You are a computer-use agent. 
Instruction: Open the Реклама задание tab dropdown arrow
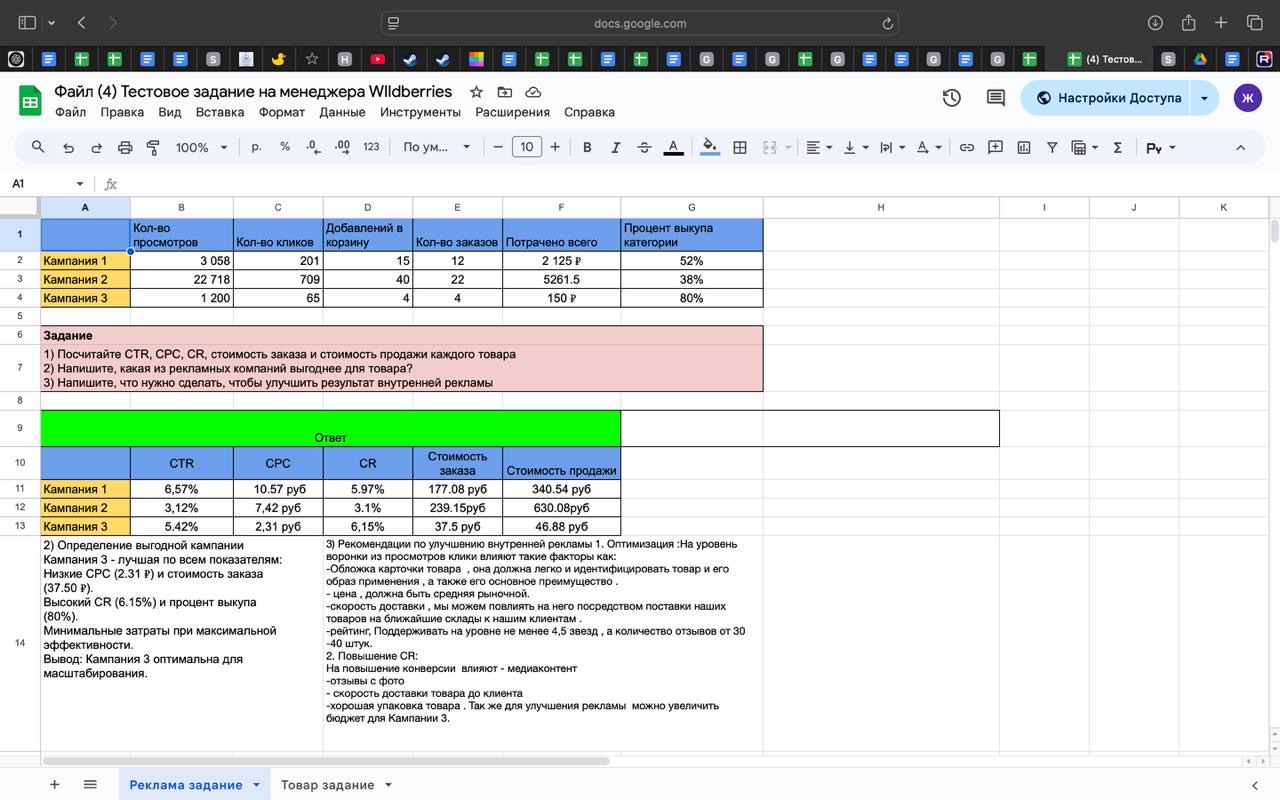(x=256, y=785)
